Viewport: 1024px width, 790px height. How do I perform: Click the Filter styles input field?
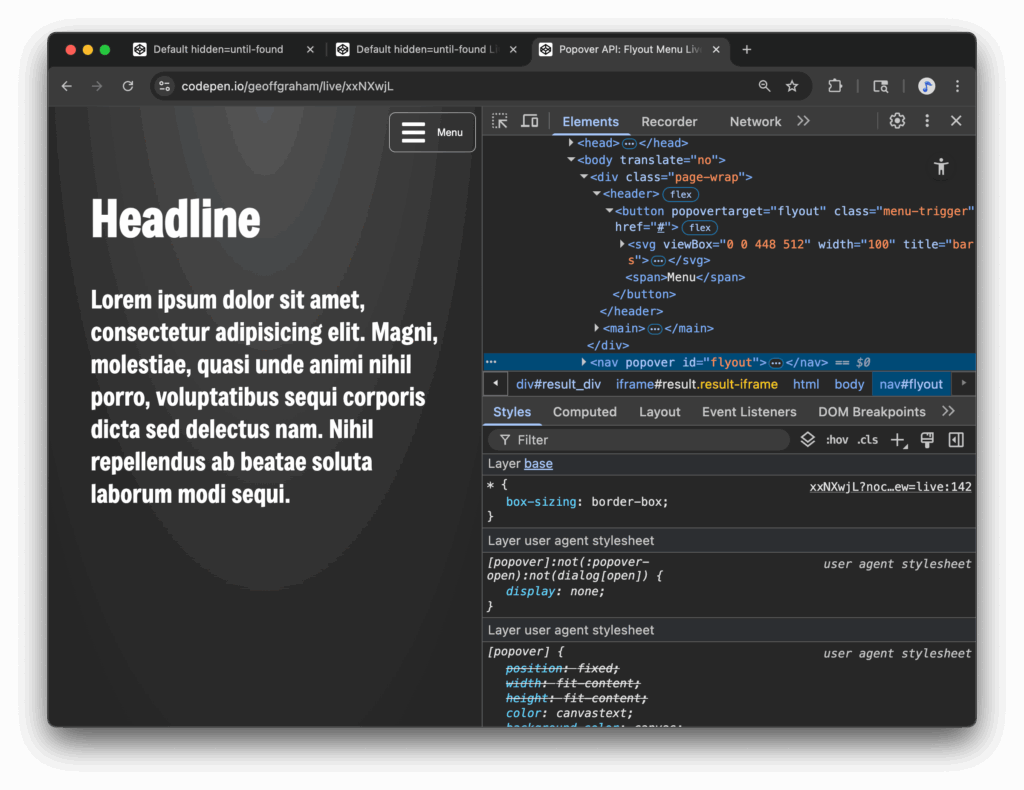click(x=639, y=440)
